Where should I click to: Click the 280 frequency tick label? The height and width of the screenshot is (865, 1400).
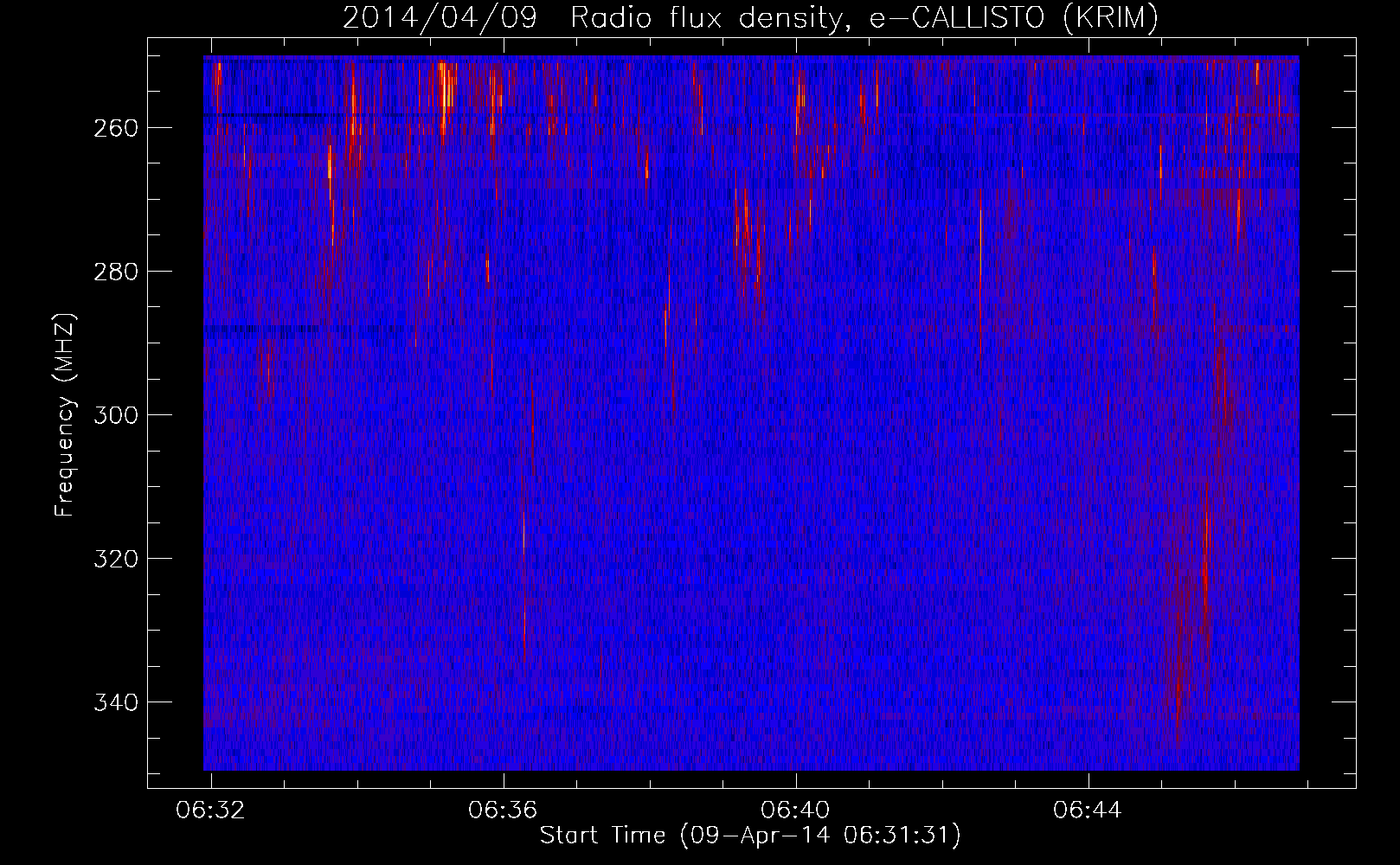pos(114,272)
